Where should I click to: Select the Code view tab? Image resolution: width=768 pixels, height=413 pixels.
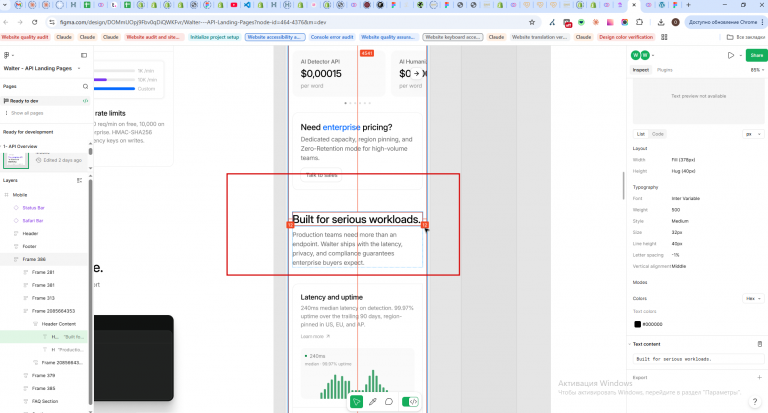658,134
